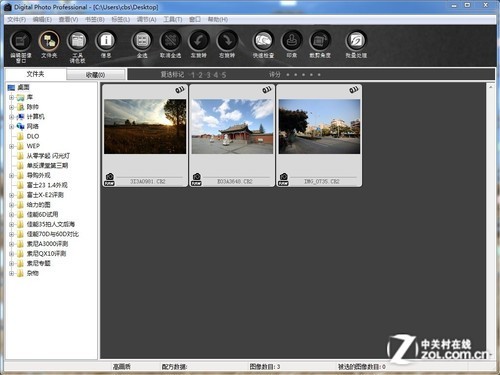Click 配方数据: in status bar
500x375 pixels.
(174, 367)
